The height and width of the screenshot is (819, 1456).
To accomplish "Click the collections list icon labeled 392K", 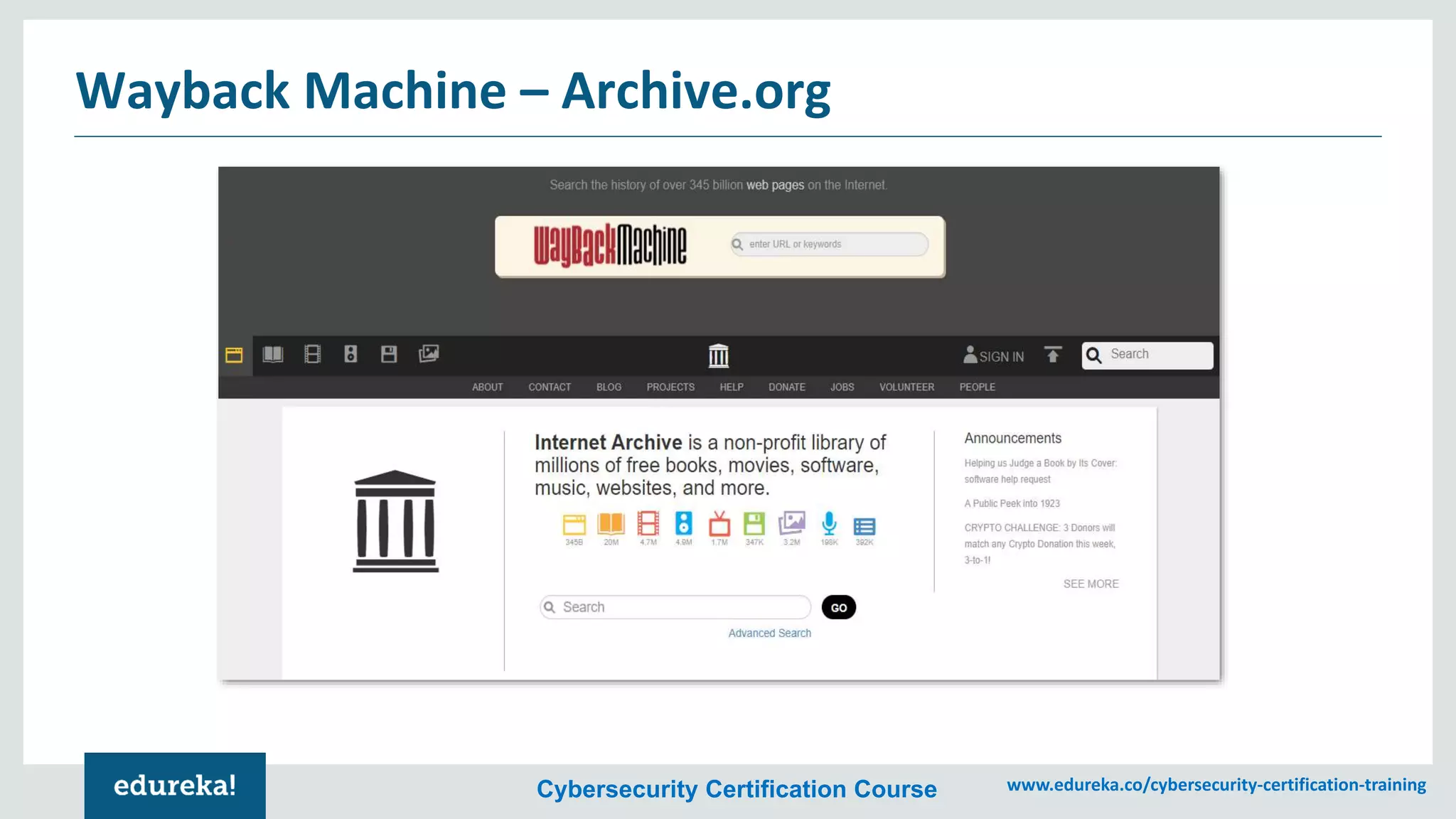I will pyautogui.click(x=864, y=526).
